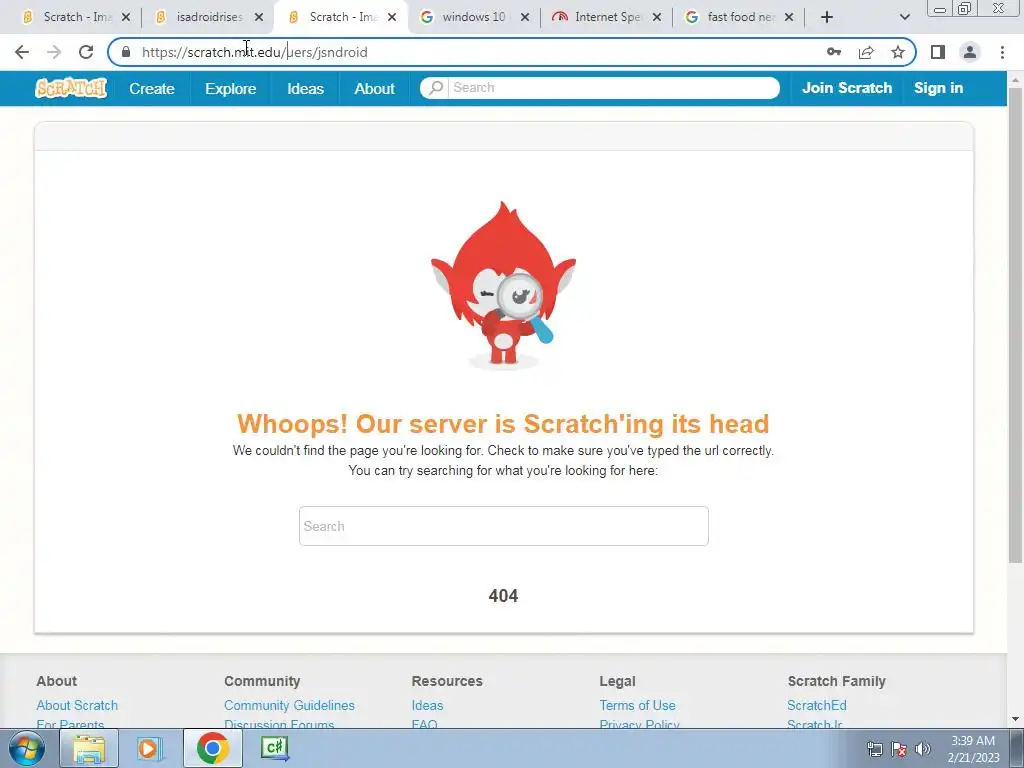Close the fast food near tab
The image size is (1024, 768).
pos(789,17)
